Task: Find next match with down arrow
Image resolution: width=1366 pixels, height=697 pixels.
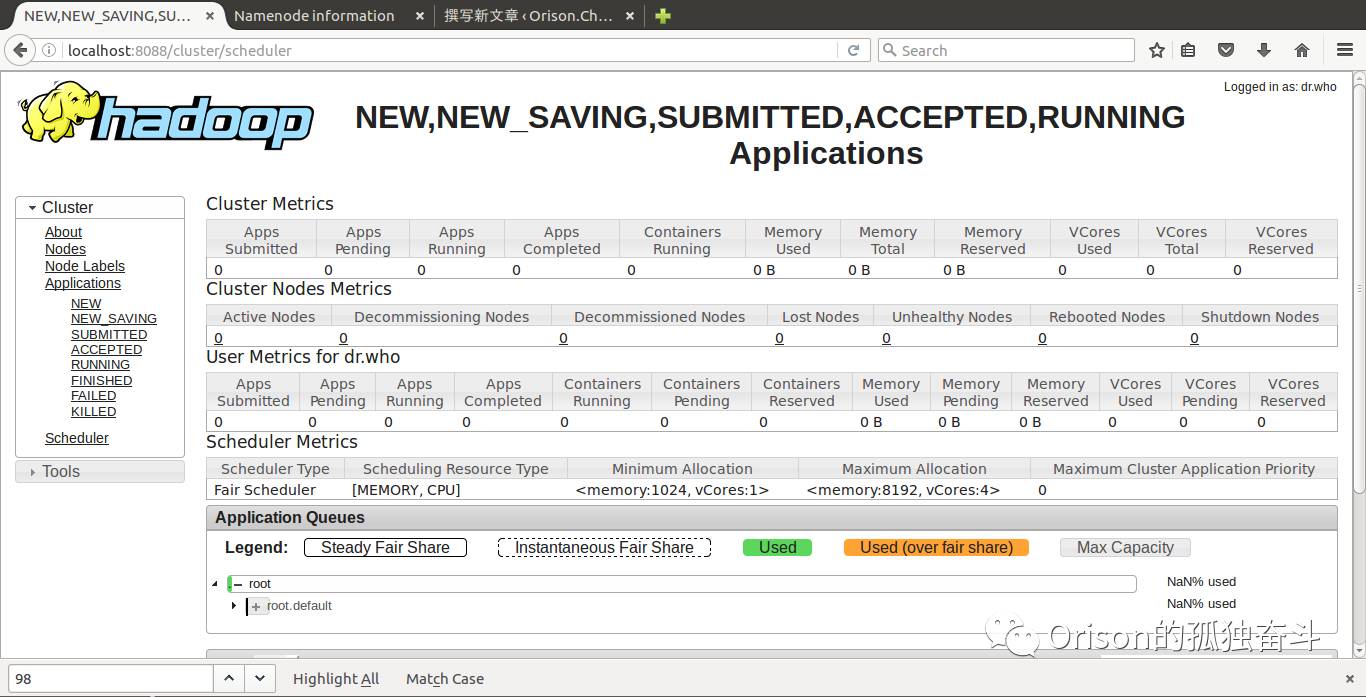Action: tap(260, 678)
